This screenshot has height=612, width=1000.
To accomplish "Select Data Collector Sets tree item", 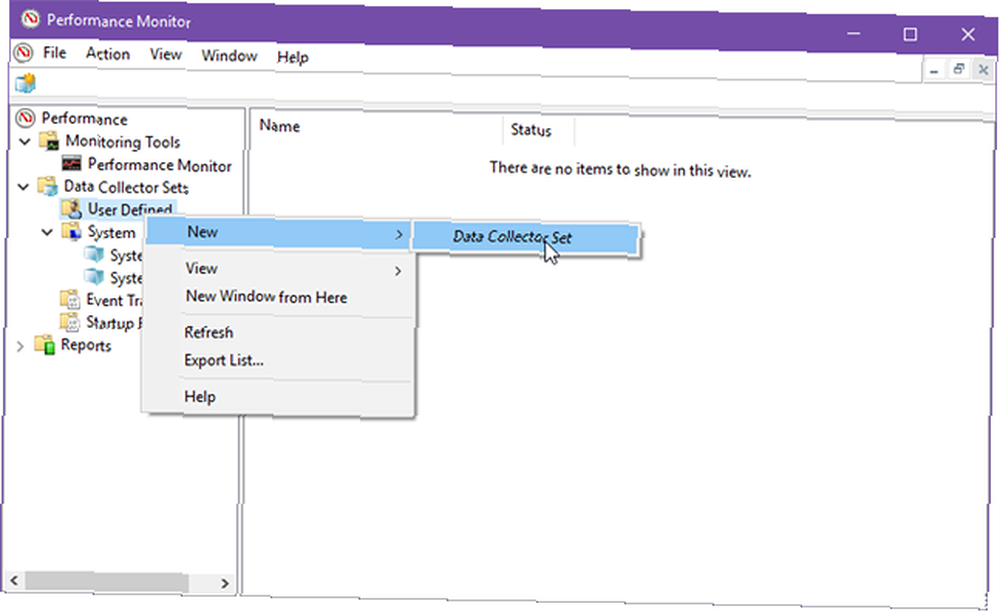I will pos(126,187).
